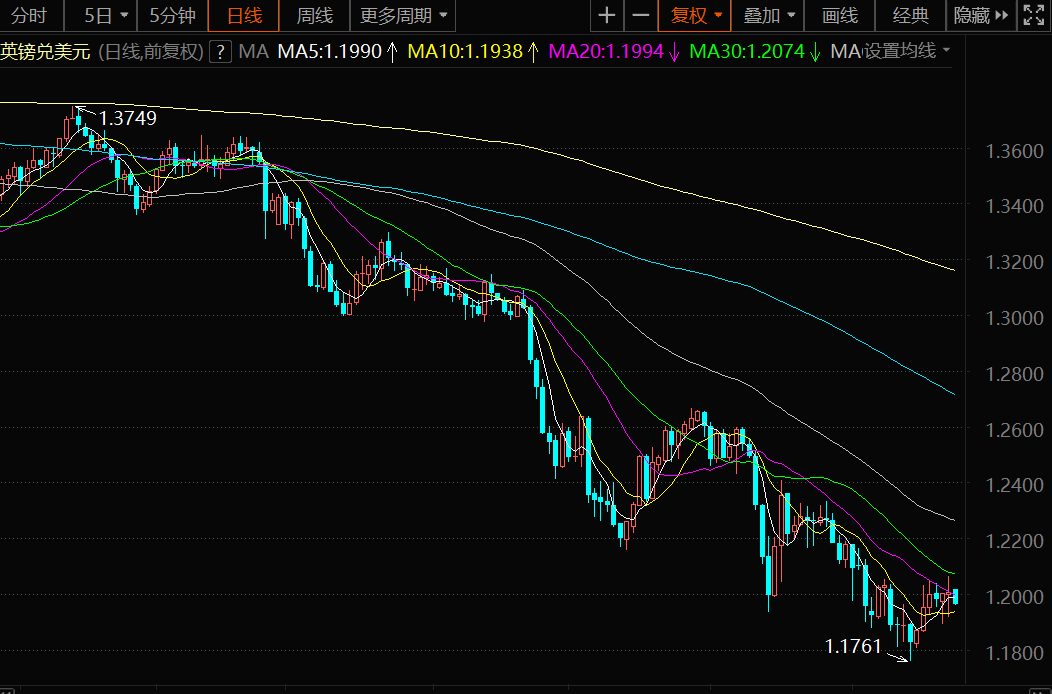Click the MA30:1.2074 value
Image resolution: width=1052 pixels, height=694 pixels.
pyautogui.click(x=747, y=52)
